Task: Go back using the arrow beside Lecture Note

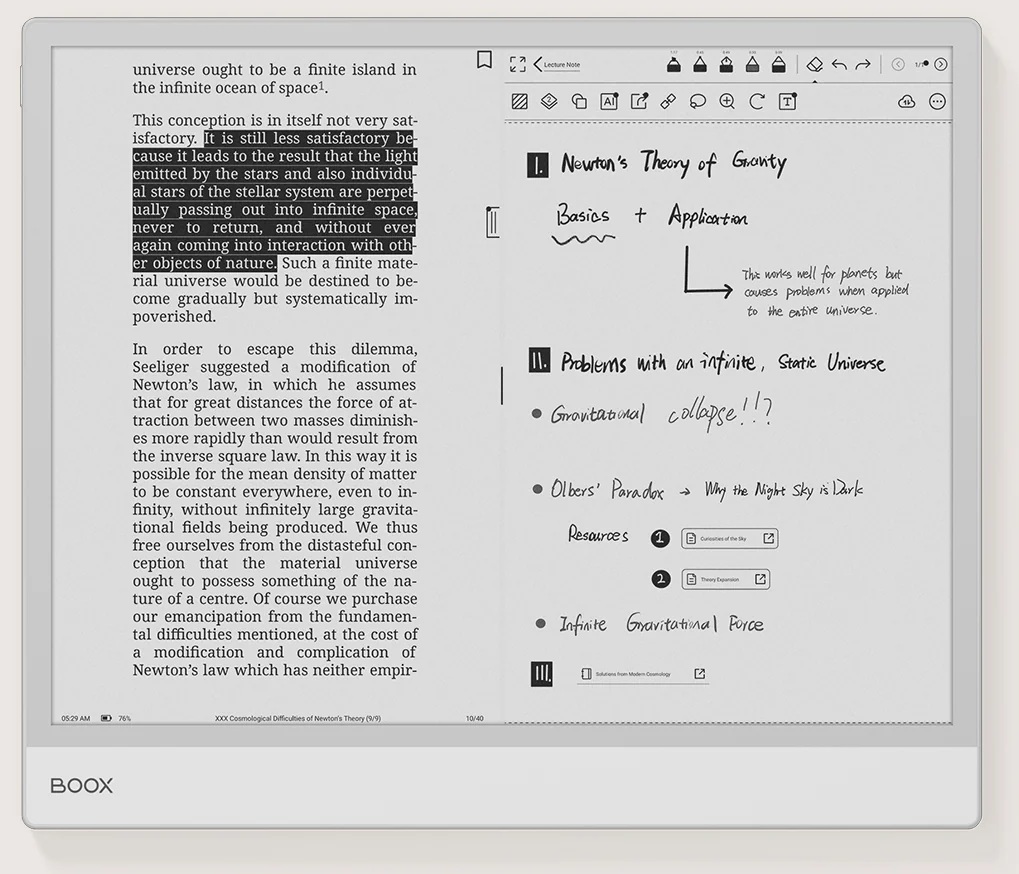Action: tap(538, 64)
